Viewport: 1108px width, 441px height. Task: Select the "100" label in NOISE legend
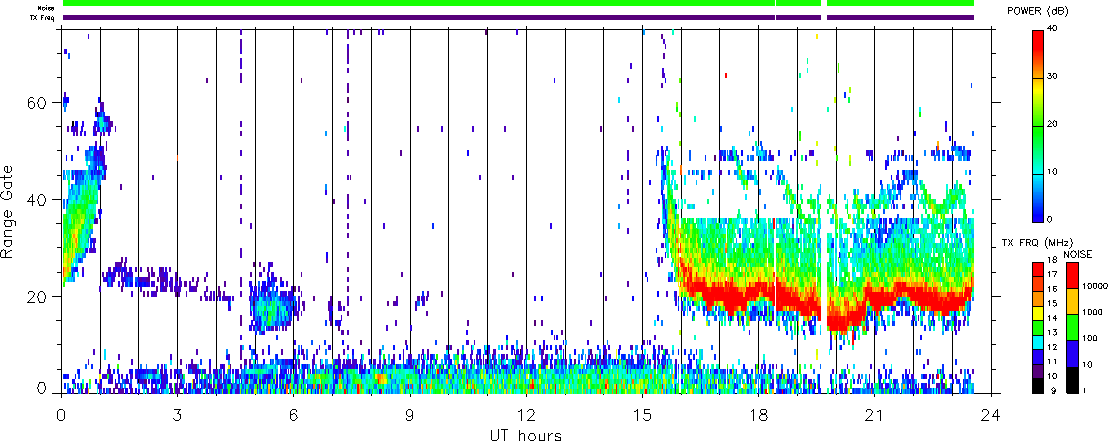point(1090,339)
